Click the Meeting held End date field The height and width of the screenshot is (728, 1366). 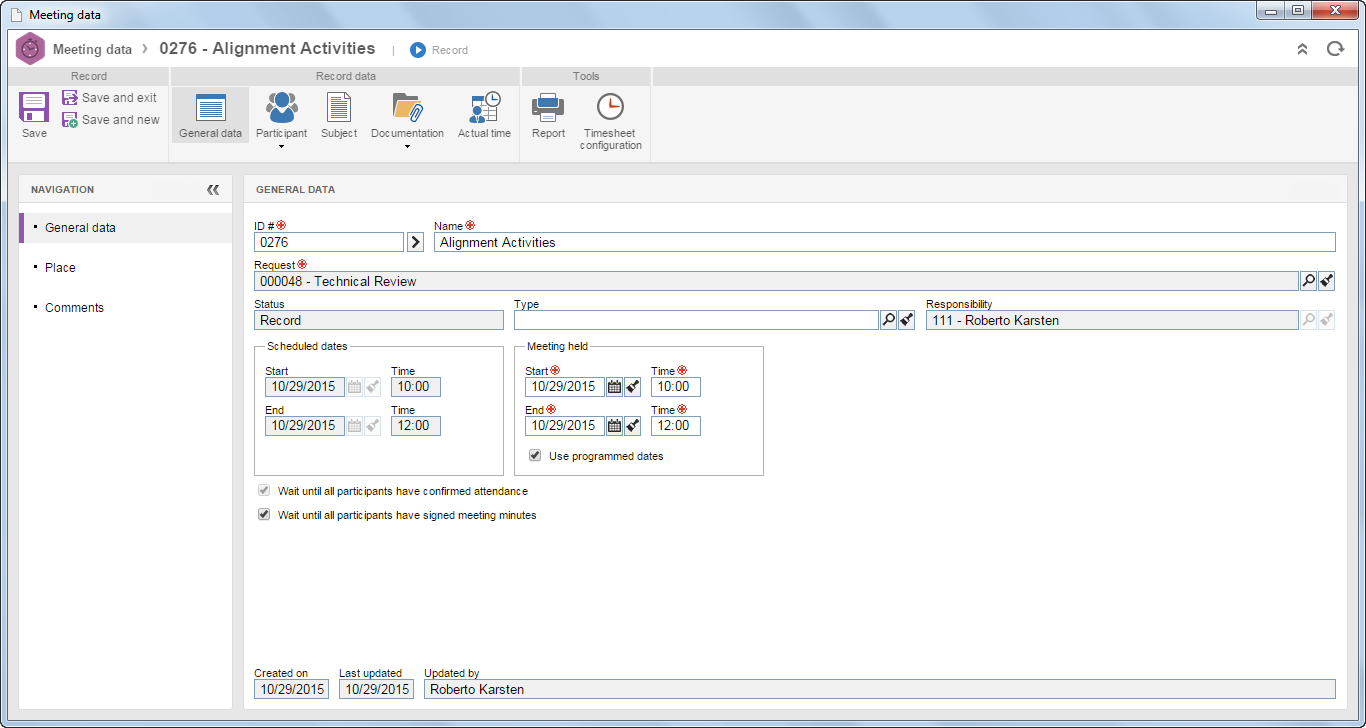(565, 426)
